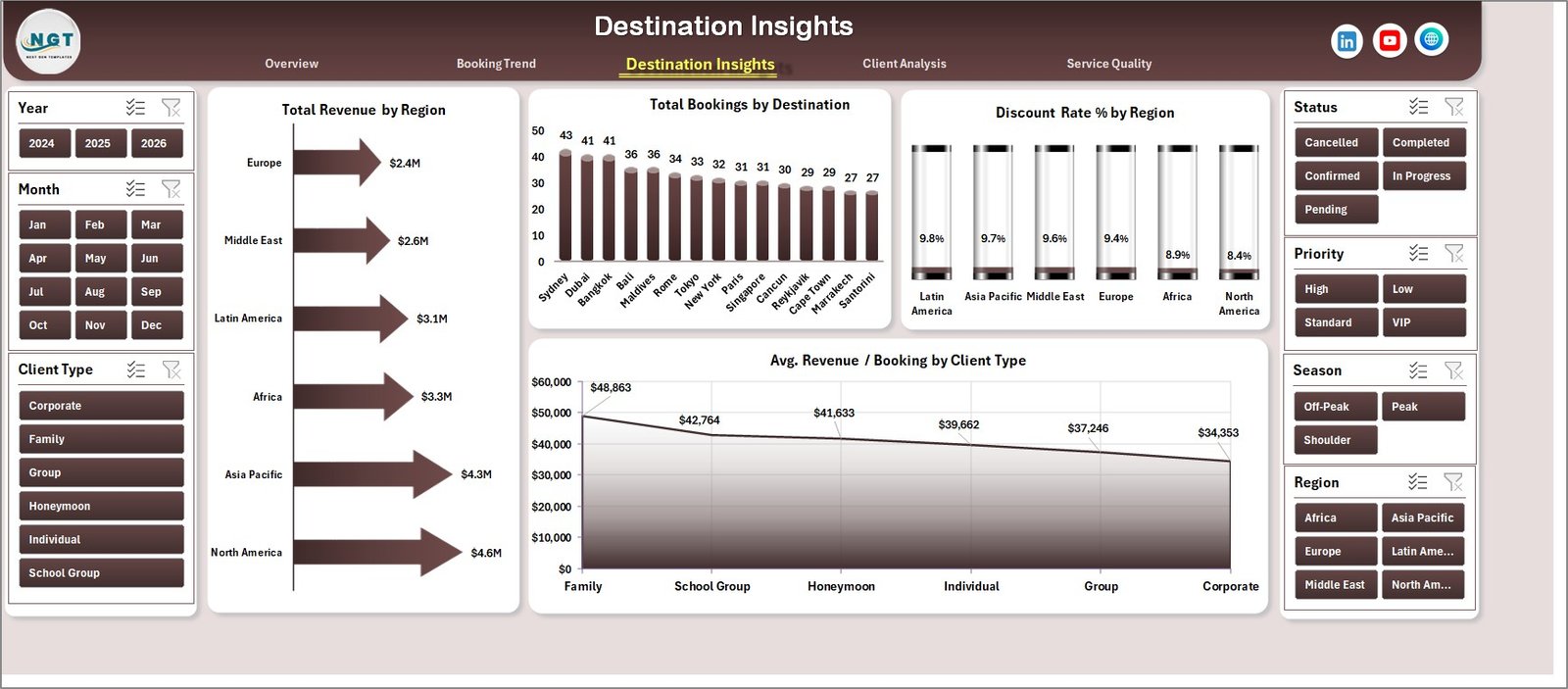Select High priority filter
This screenshot has height=689, width=1568.
tap(1336, 289)
